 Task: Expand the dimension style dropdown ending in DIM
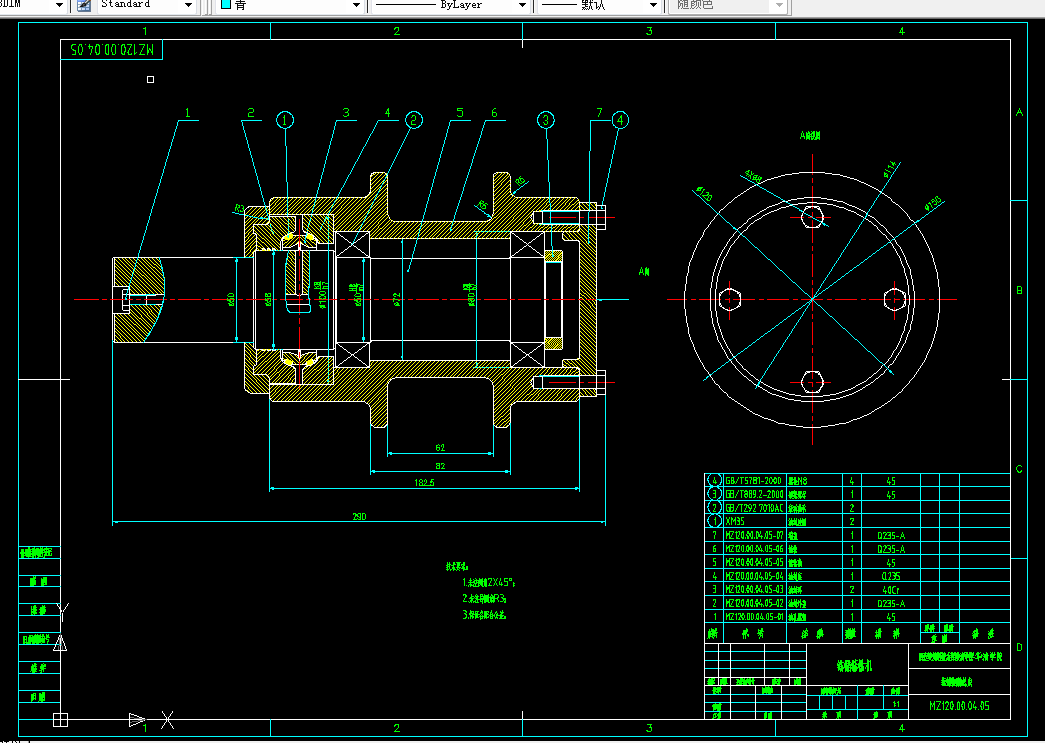[x=59, y=5]
